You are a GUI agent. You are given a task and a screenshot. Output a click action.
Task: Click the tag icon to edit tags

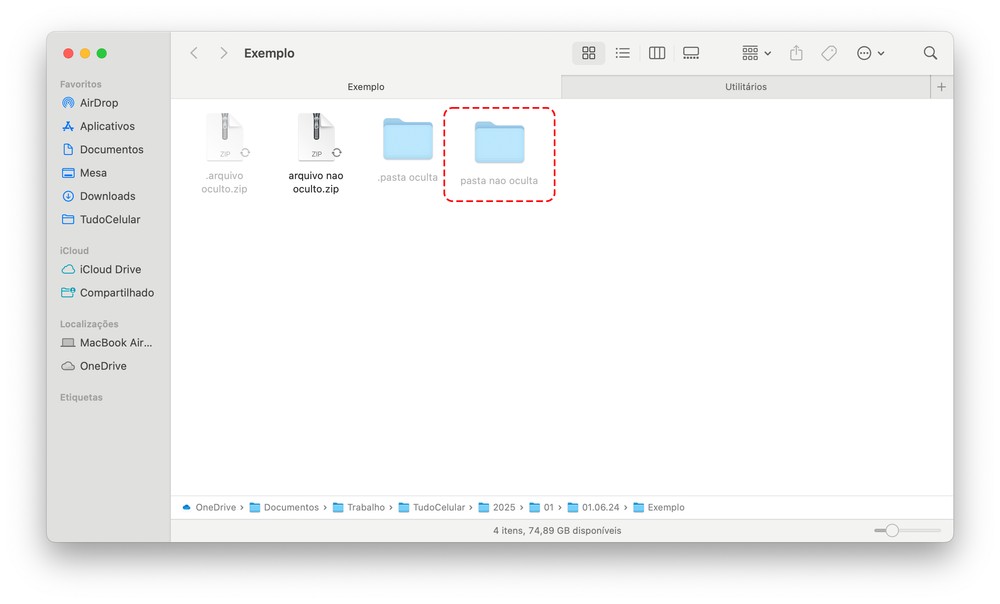tap(829, 53)
